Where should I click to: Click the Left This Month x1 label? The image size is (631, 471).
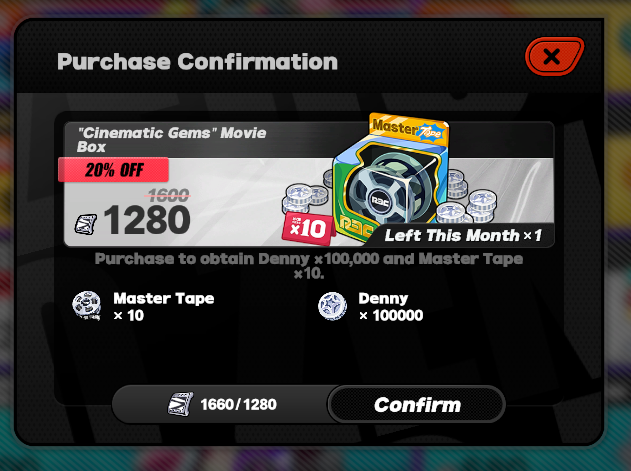tap(463, 235)
